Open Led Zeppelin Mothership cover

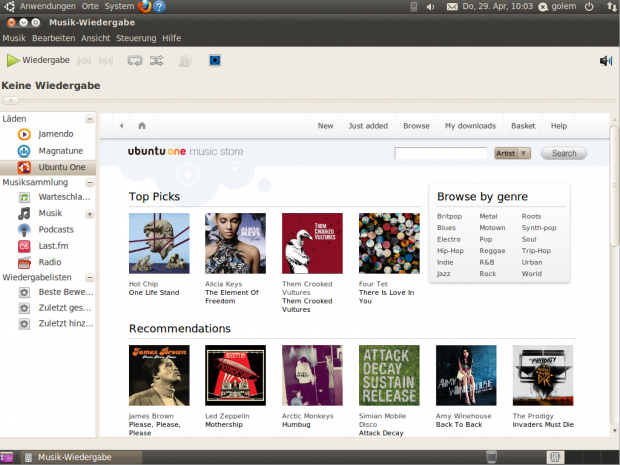[235, 375]
